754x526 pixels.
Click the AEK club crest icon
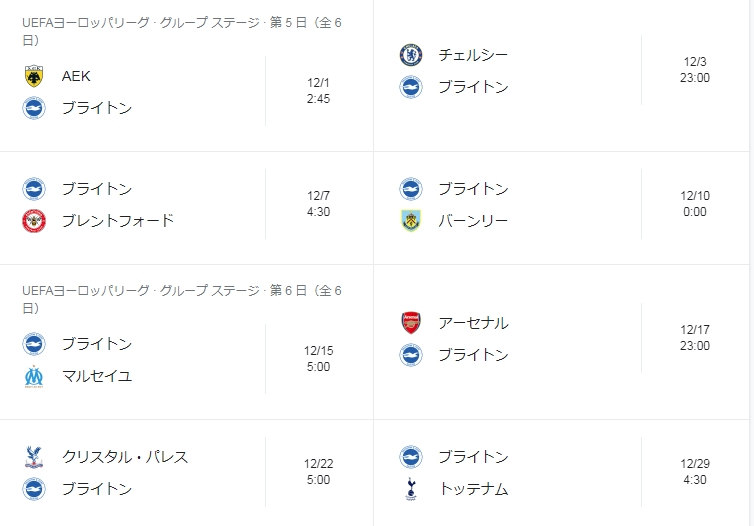pos(34,76)
